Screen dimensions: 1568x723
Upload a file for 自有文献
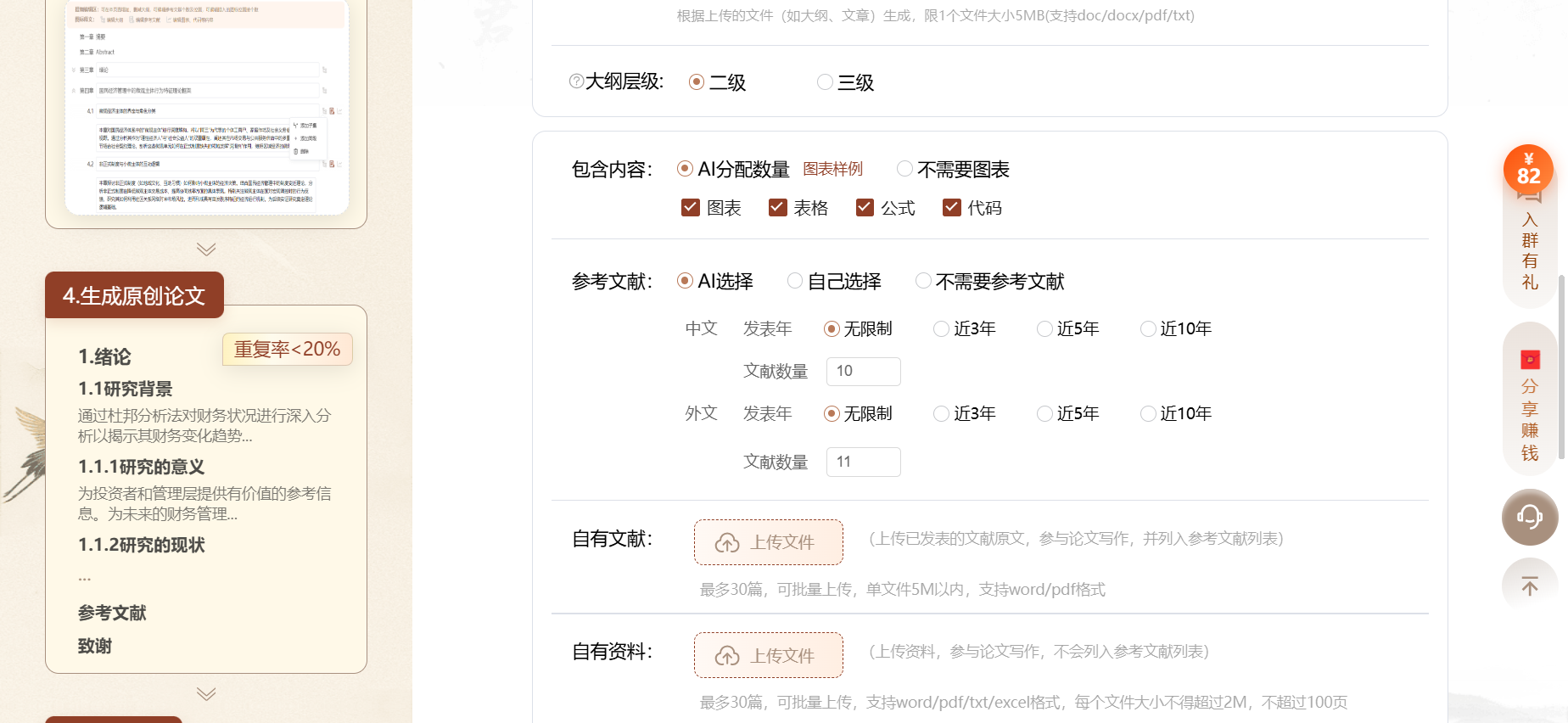(x=768, y=542)
